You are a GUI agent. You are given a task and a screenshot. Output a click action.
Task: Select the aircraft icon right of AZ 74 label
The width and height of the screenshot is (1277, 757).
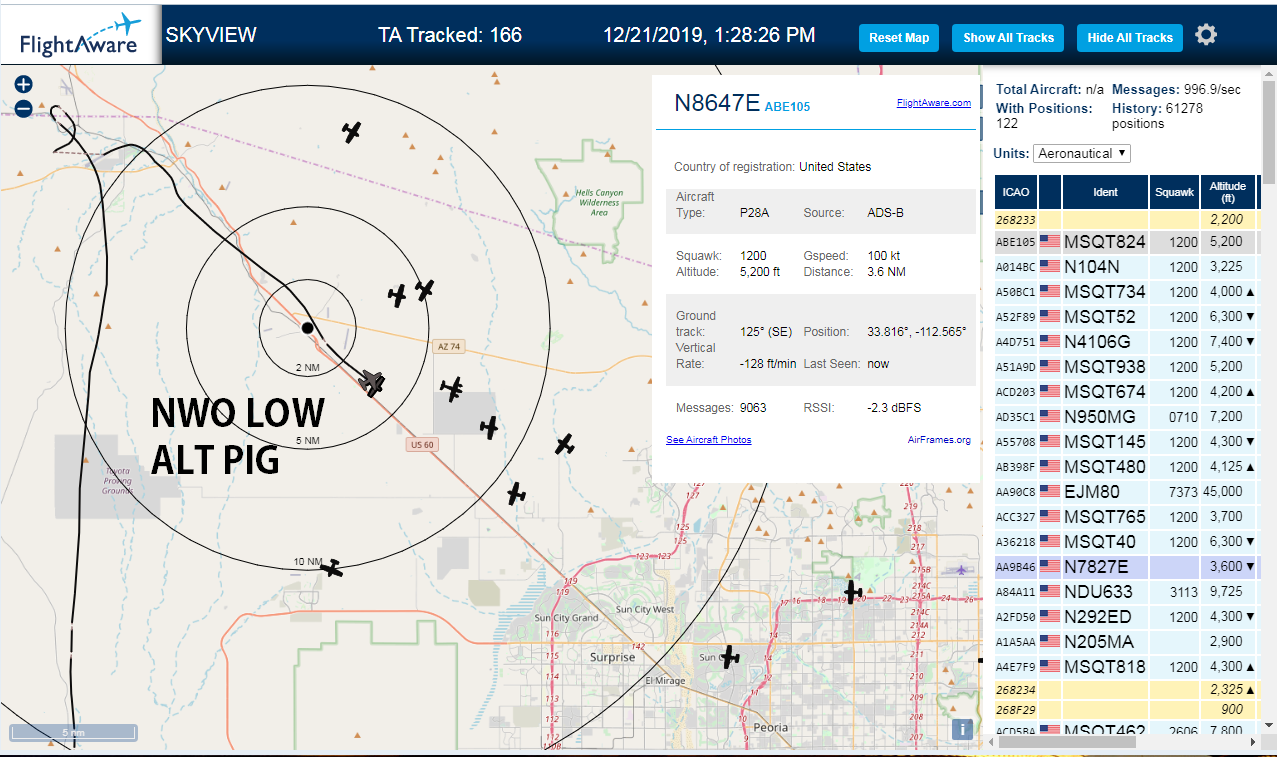point(453,389)
